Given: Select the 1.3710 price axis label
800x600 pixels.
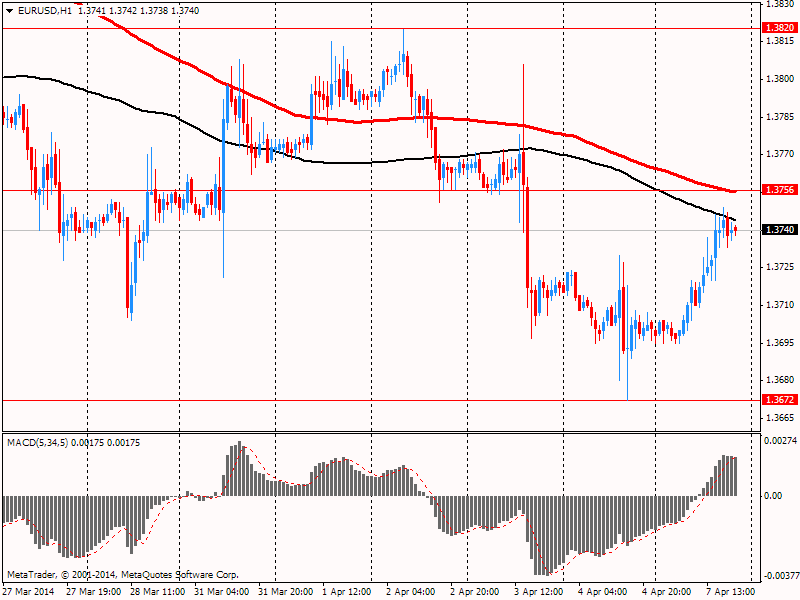Looking at the screenshot, I should tap(780, 305).
